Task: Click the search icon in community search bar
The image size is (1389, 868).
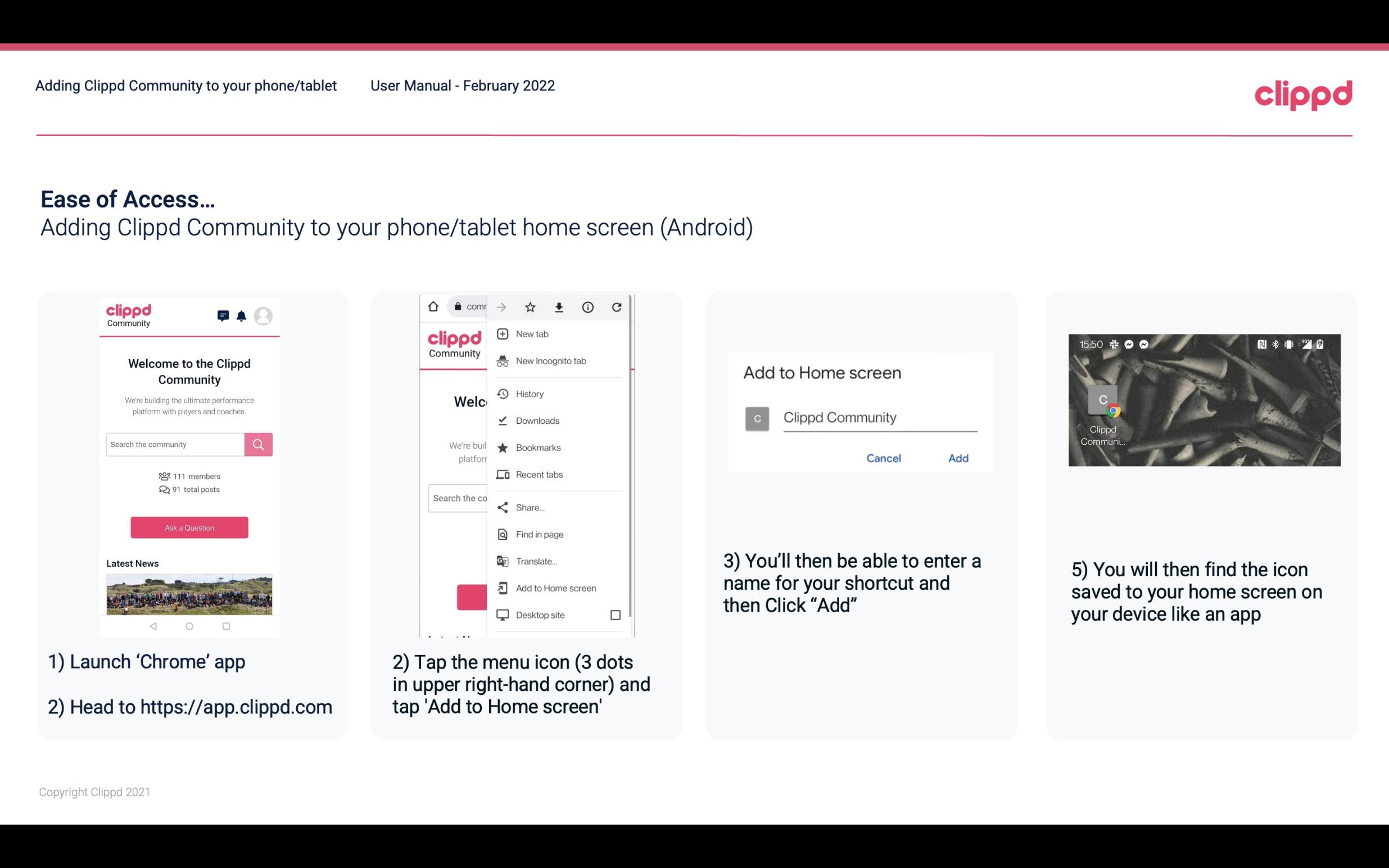Action: pos(258,443)
